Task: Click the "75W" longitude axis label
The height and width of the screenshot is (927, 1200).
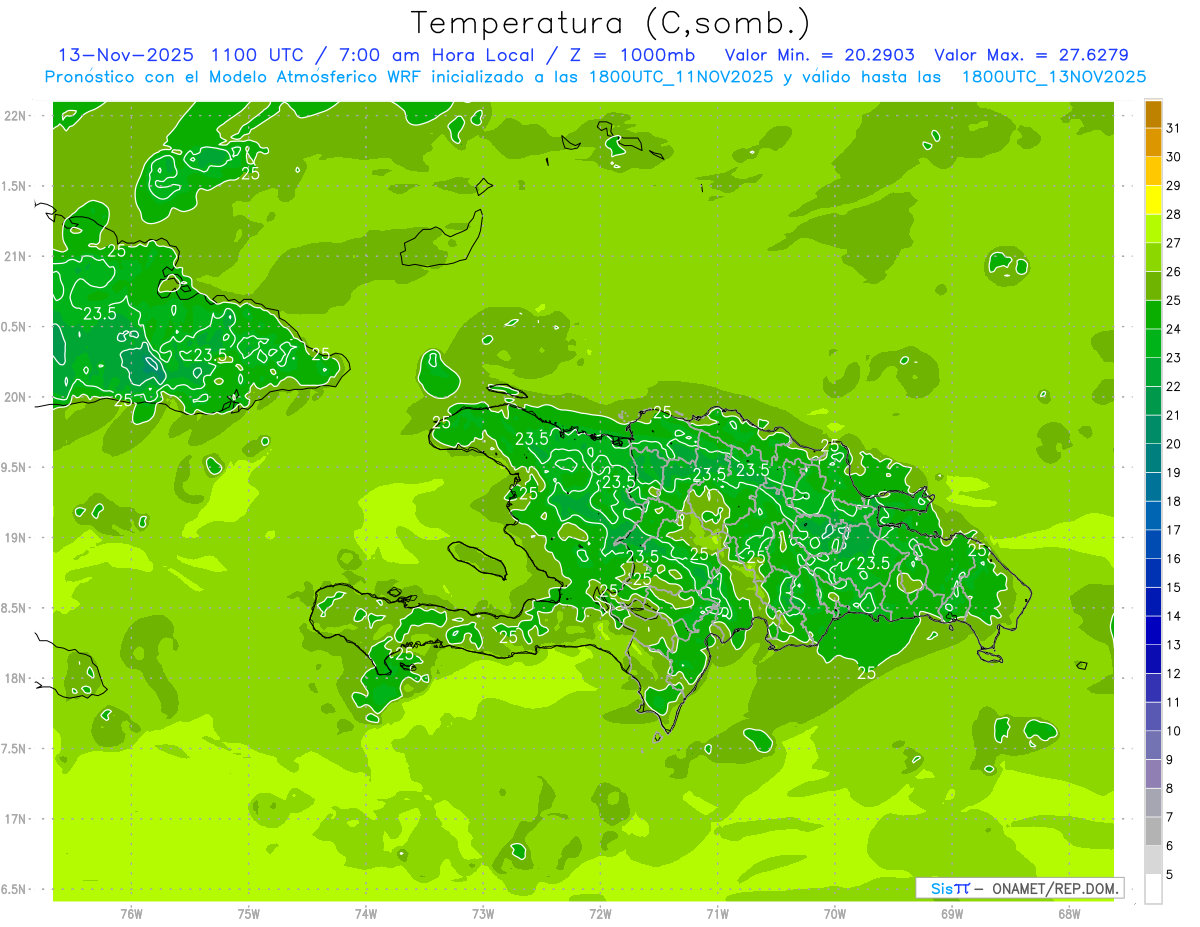Action: coord(248,913)
